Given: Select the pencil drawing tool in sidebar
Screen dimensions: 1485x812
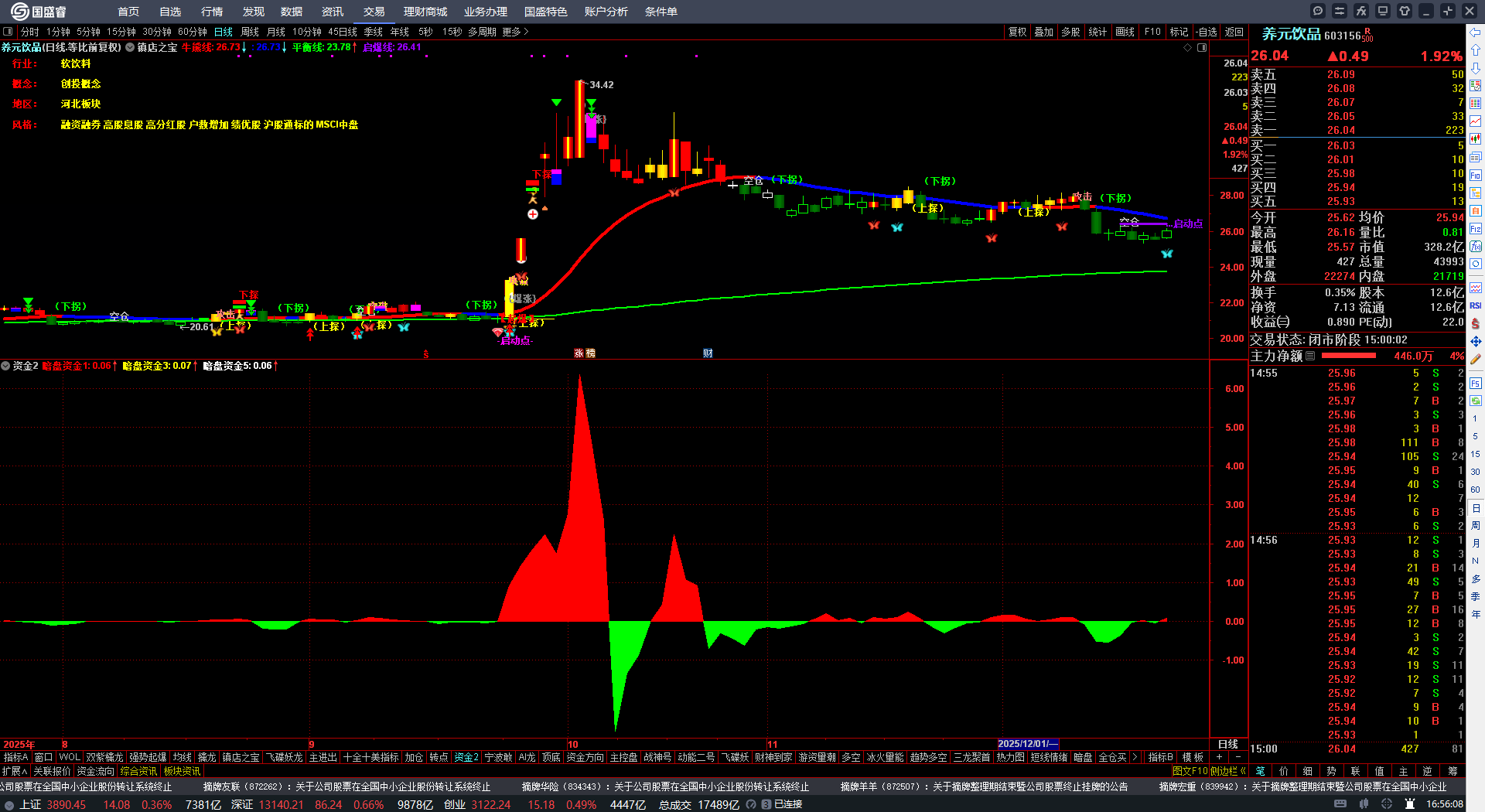Looking at the screenshot, I should [x=1476, y=359].
